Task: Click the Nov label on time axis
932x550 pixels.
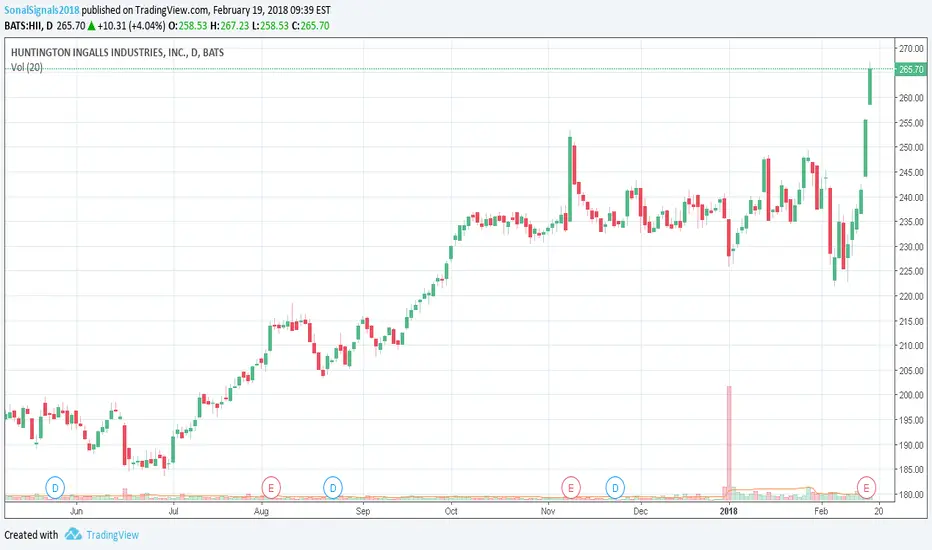Action: (x=548, y=511)
